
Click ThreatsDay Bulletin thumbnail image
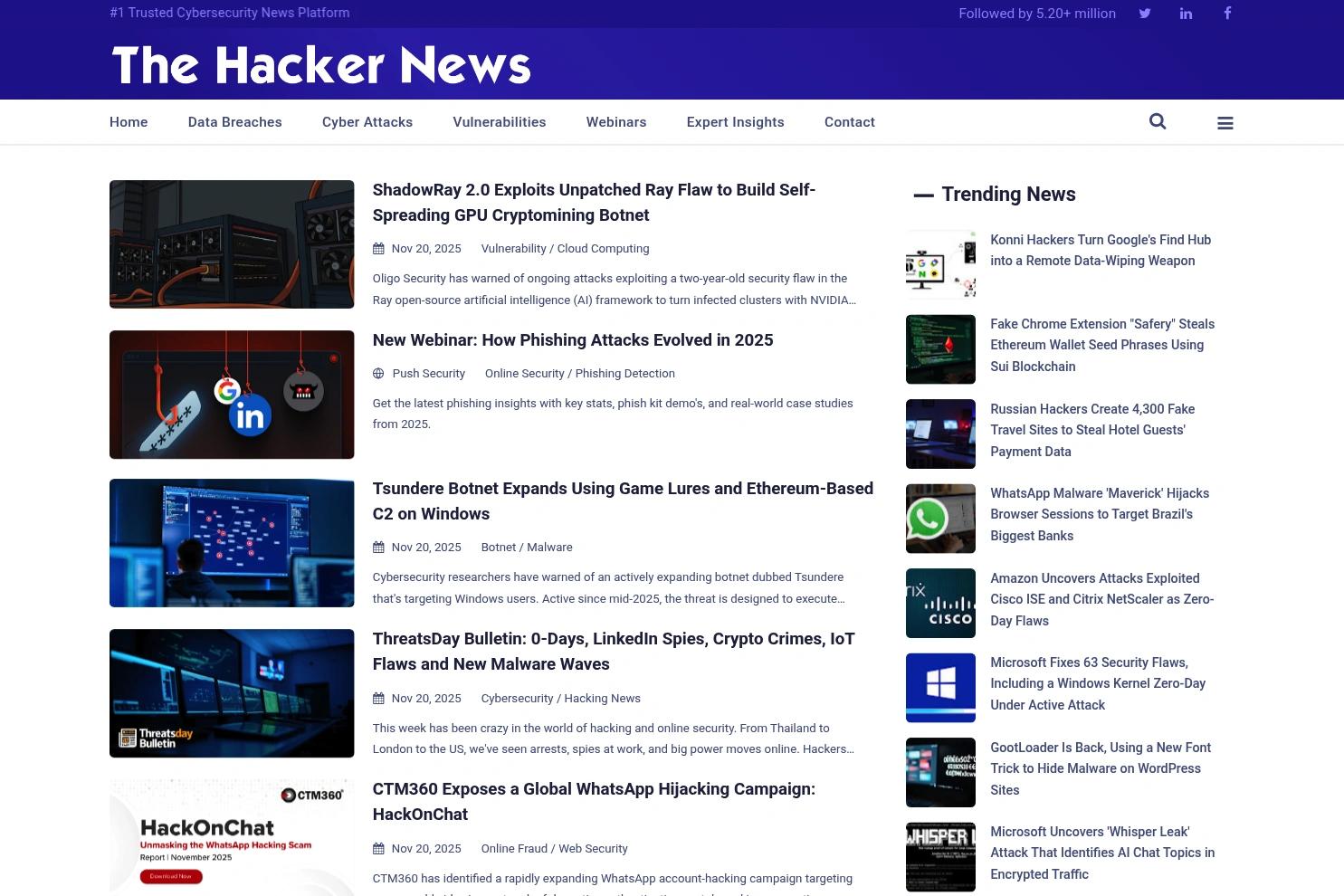[x=232, y=693]
